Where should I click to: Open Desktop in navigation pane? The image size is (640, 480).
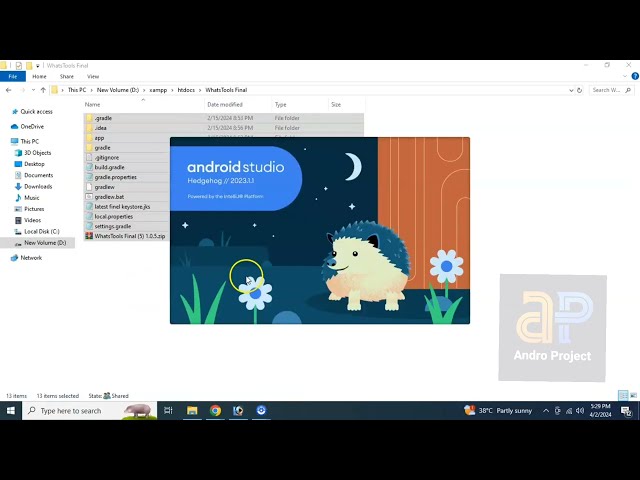pyautogui.click(x=30, y=164)
